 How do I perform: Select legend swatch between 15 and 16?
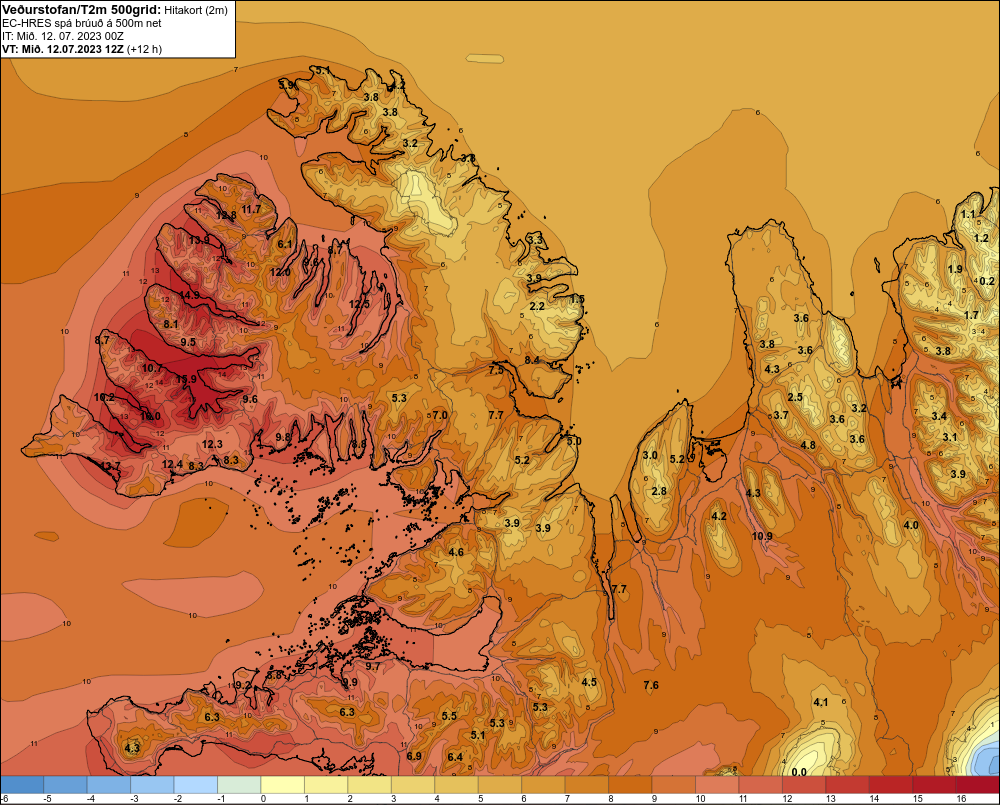pyautogui.click(x=935, y=784)
